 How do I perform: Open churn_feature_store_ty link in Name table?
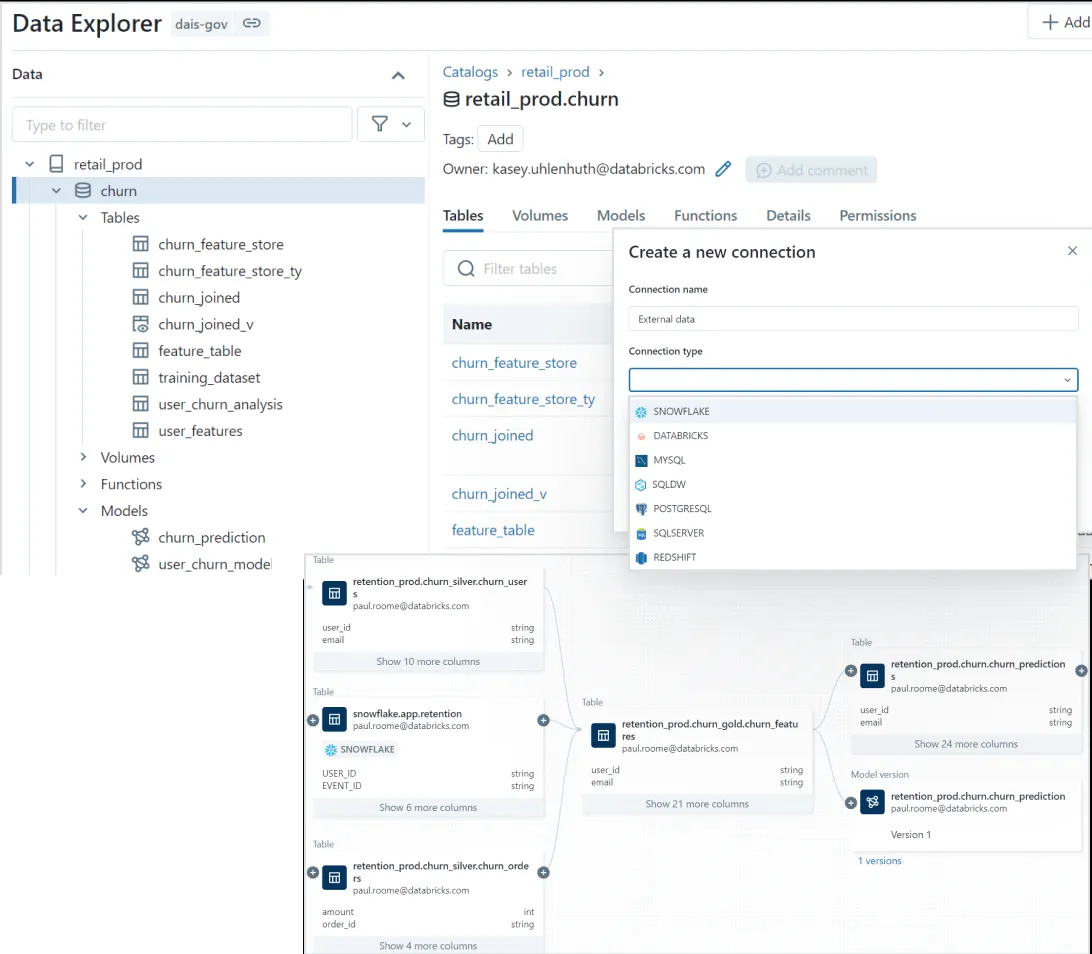point(523,398)
